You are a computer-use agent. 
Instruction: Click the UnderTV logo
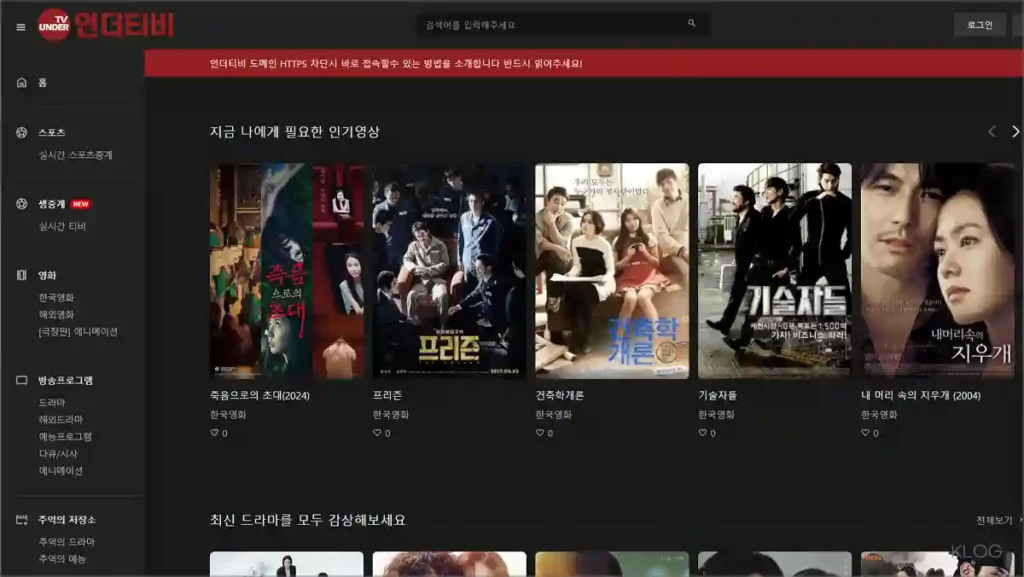[x=105, y=25]
